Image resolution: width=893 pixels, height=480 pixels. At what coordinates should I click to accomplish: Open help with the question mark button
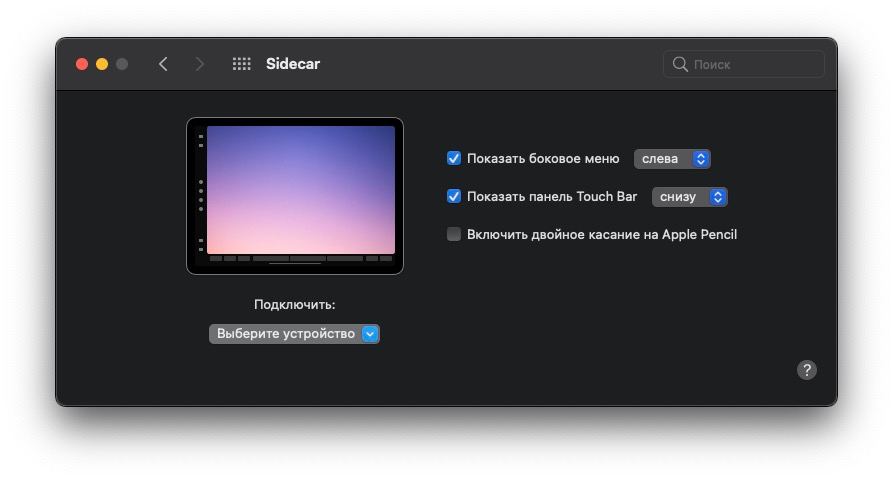[806, 370]
